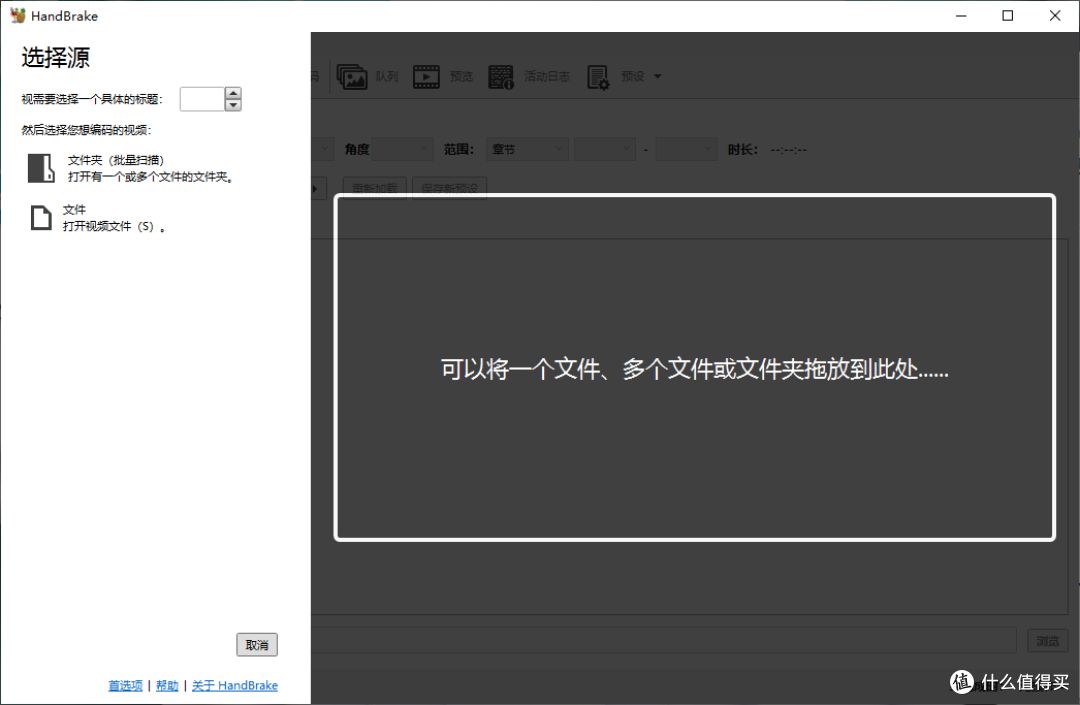Expand the Range (范围) chapters dropdown
1080x705 pixels.
pos(528,149)
